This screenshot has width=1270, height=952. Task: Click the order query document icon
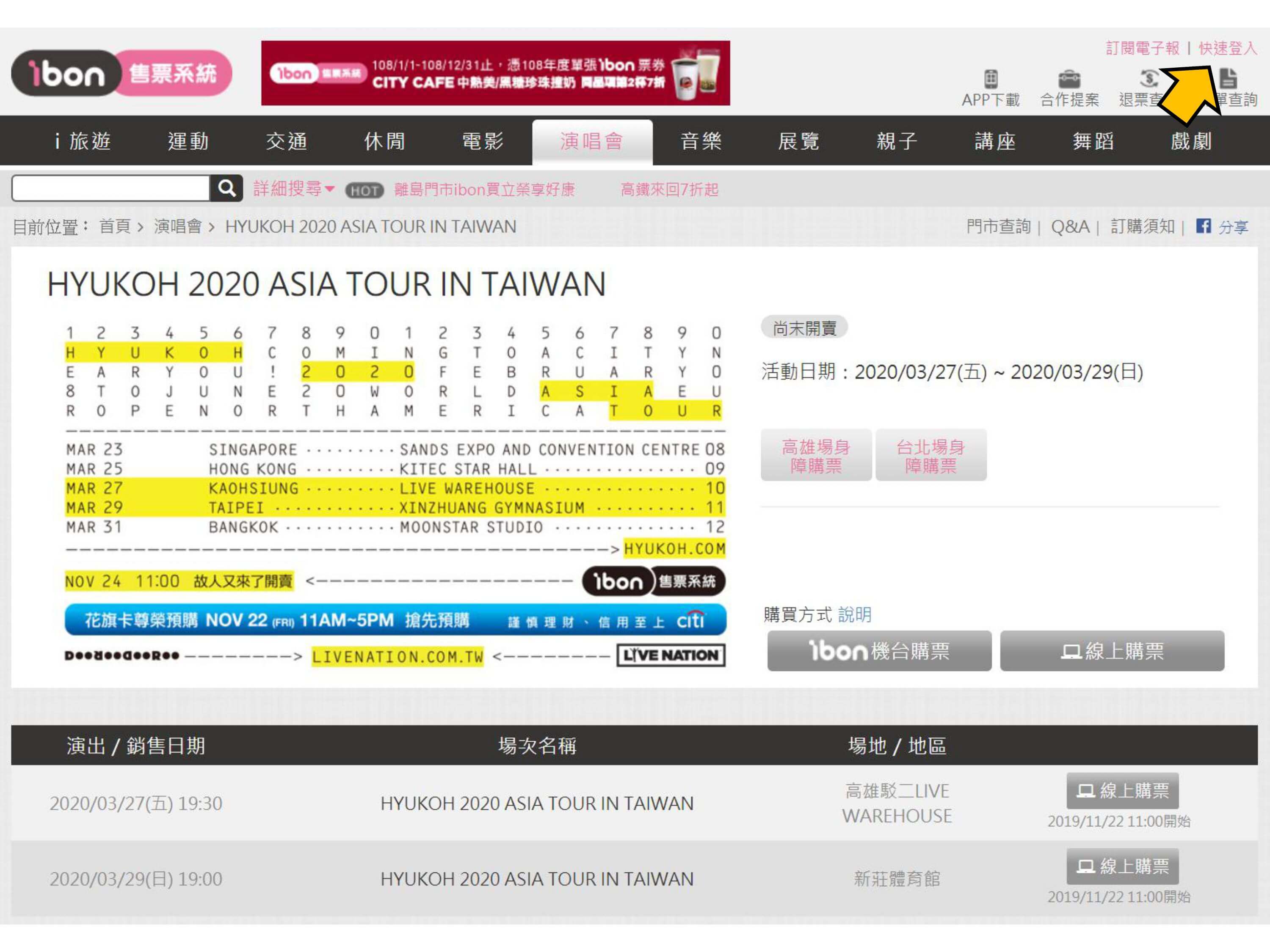tap(1228, 79)
